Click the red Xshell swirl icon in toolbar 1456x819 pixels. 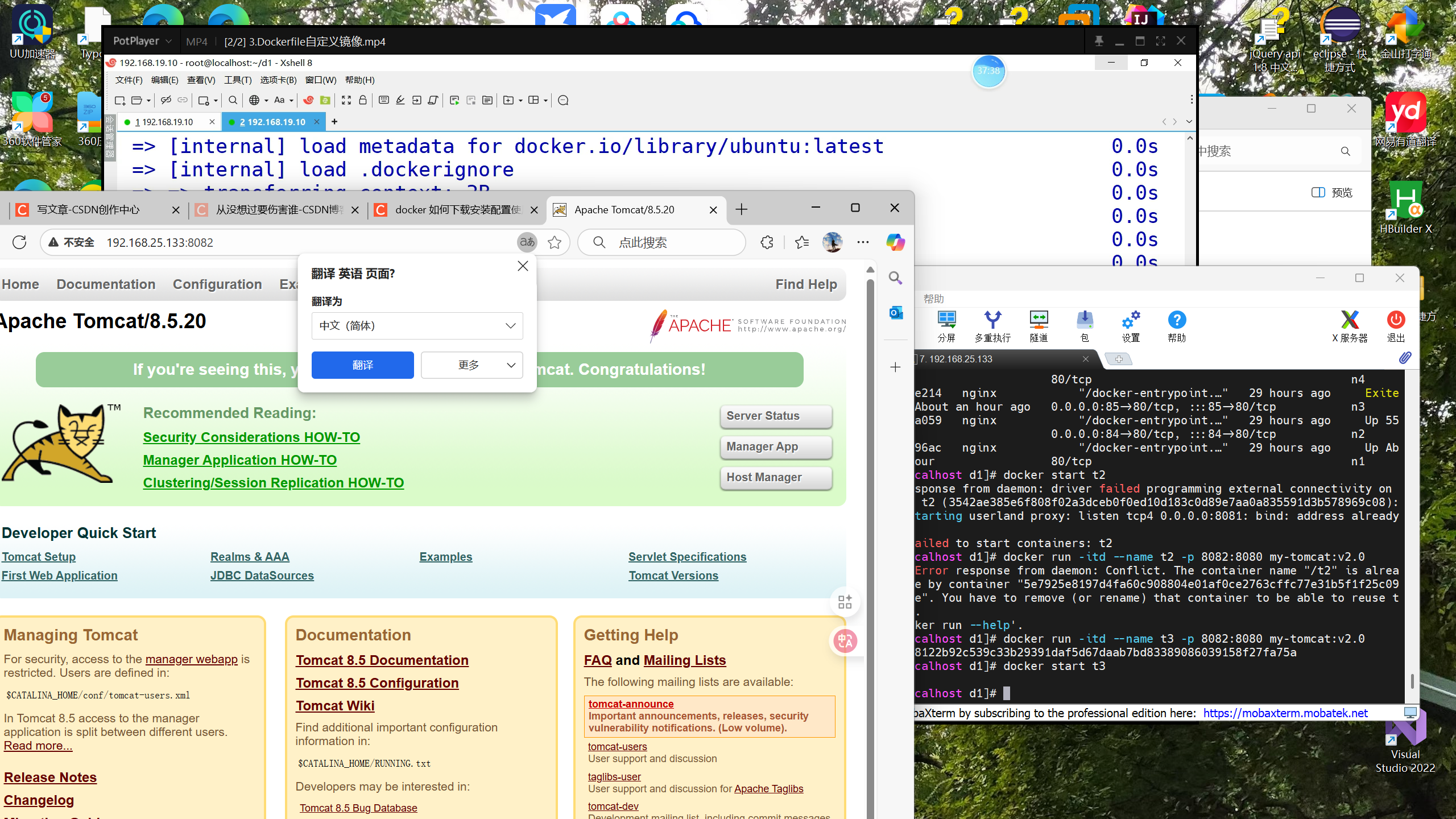pyautogui.click(x=308, y=100)
